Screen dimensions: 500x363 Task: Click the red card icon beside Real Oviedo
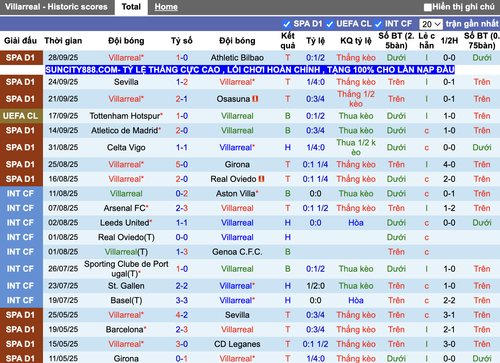[x=261, y=179]
